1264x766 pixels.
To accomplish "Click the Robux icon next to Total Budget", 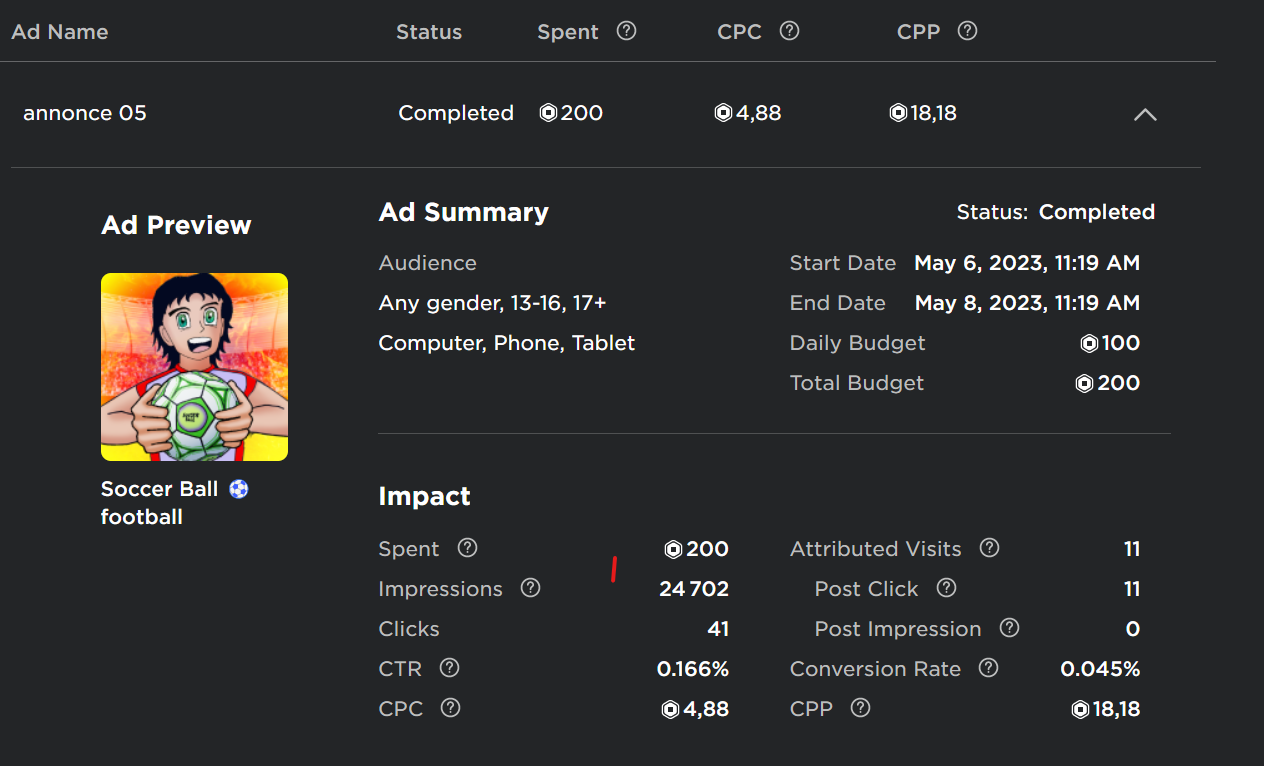I will [x=1084, y=383].
